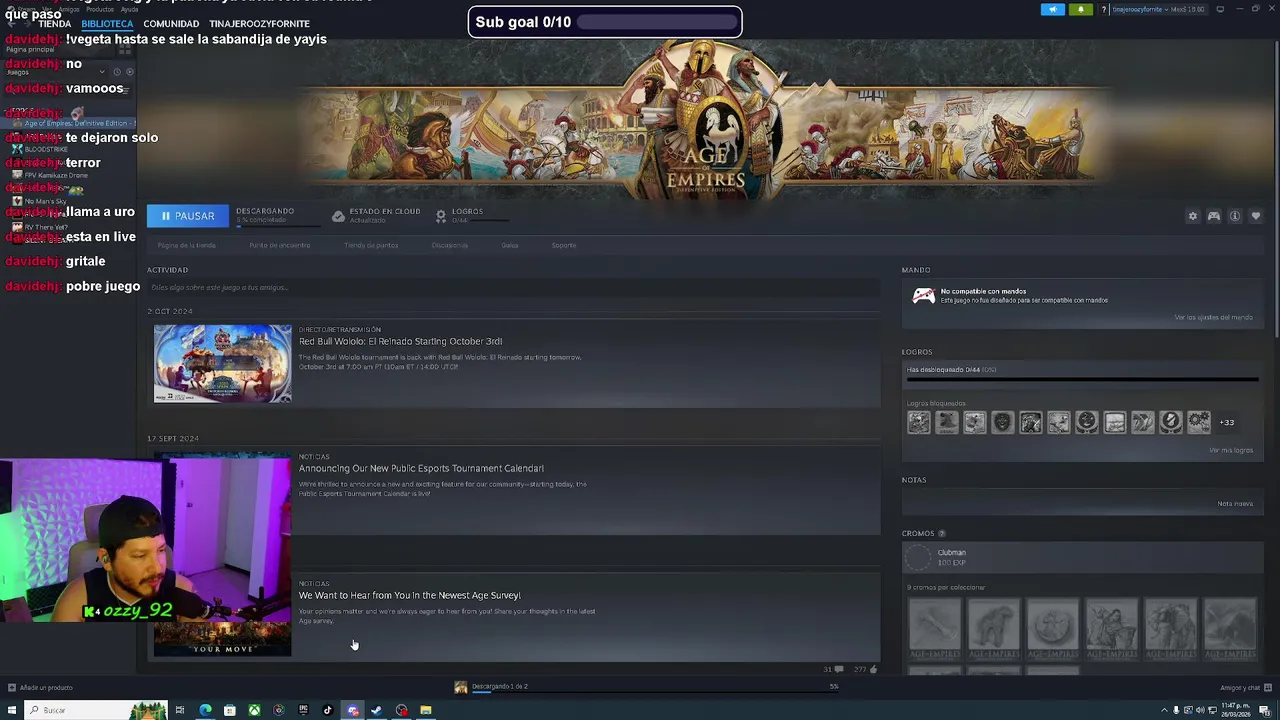Click the cloud status icon

point(338,216)
